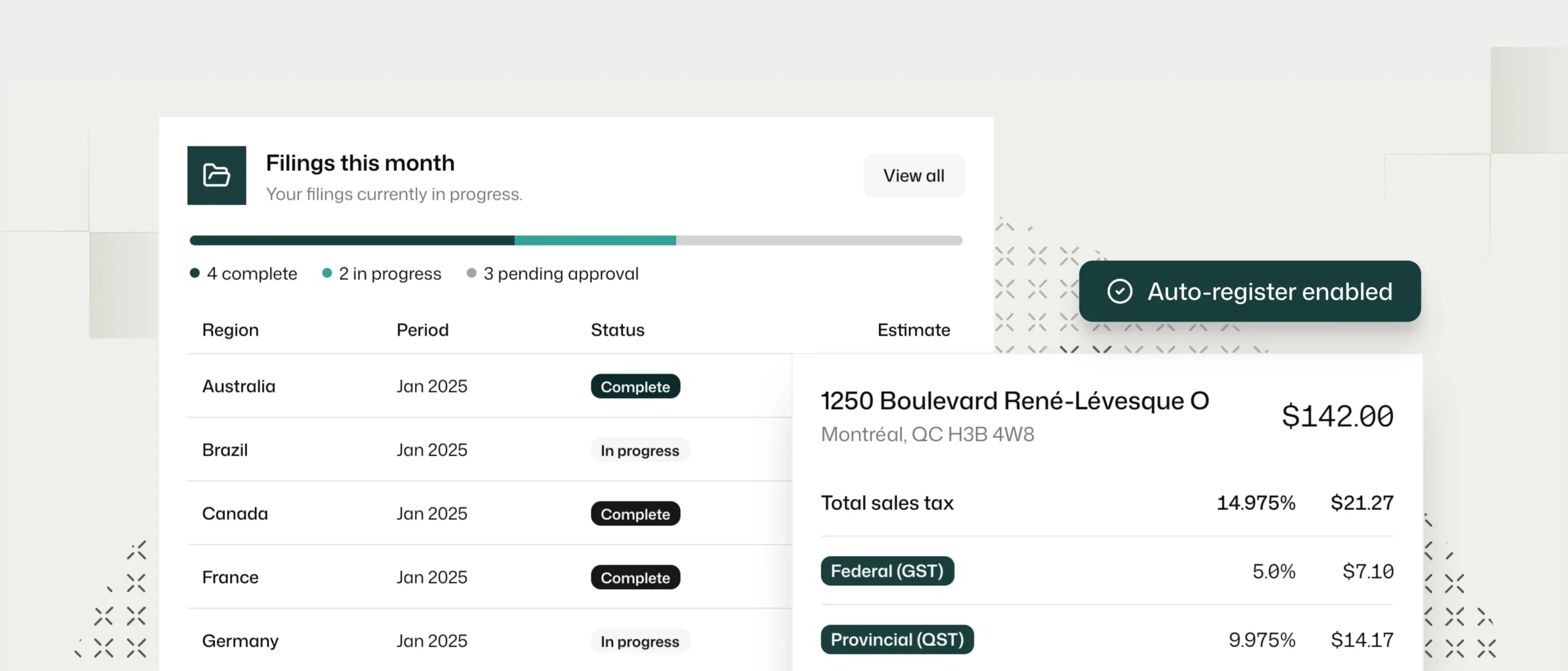Viewport: 1568px width, 671px height.
Task: Click the teal in progress legend dot
Action: pyautogui.click(x=327, y=273)
